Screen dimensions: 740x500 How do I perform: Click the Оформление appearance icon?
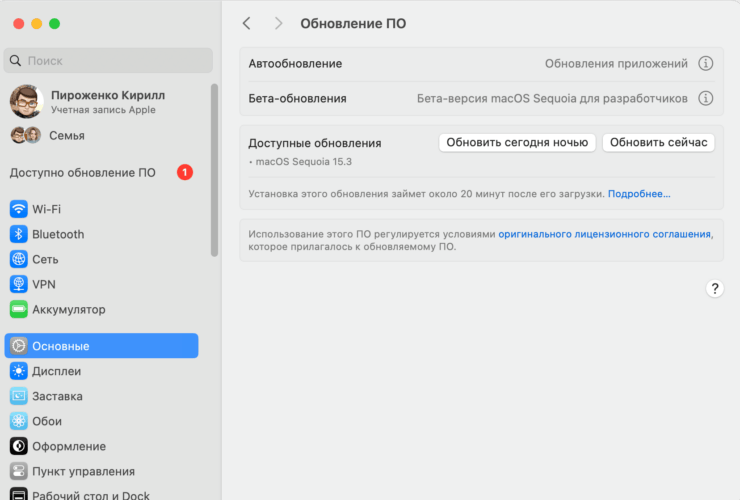(x=18, y=446)
